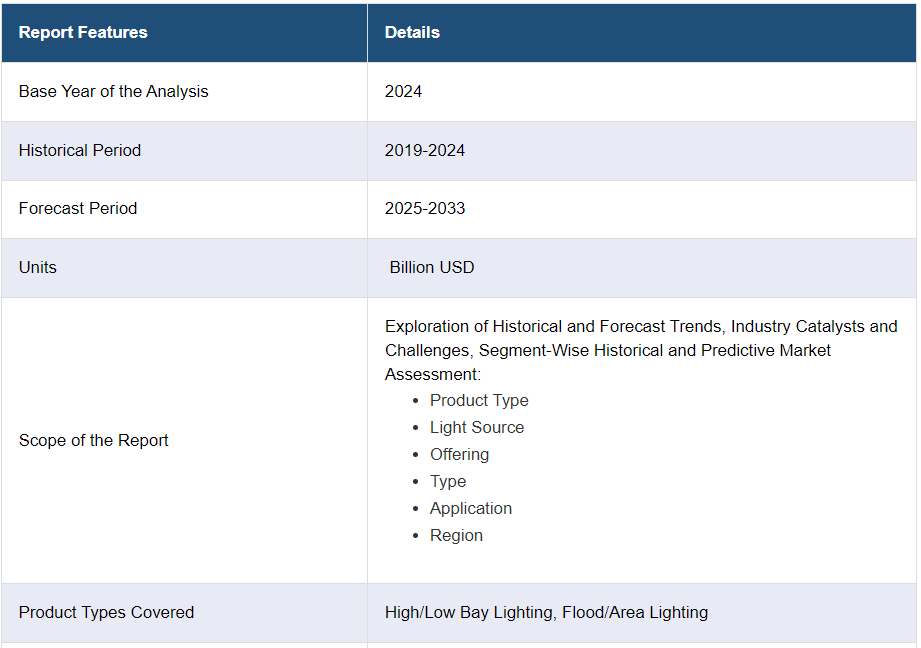Click the Details column header
The width and height of the screenshot is (921, 648).
[412, 32]
